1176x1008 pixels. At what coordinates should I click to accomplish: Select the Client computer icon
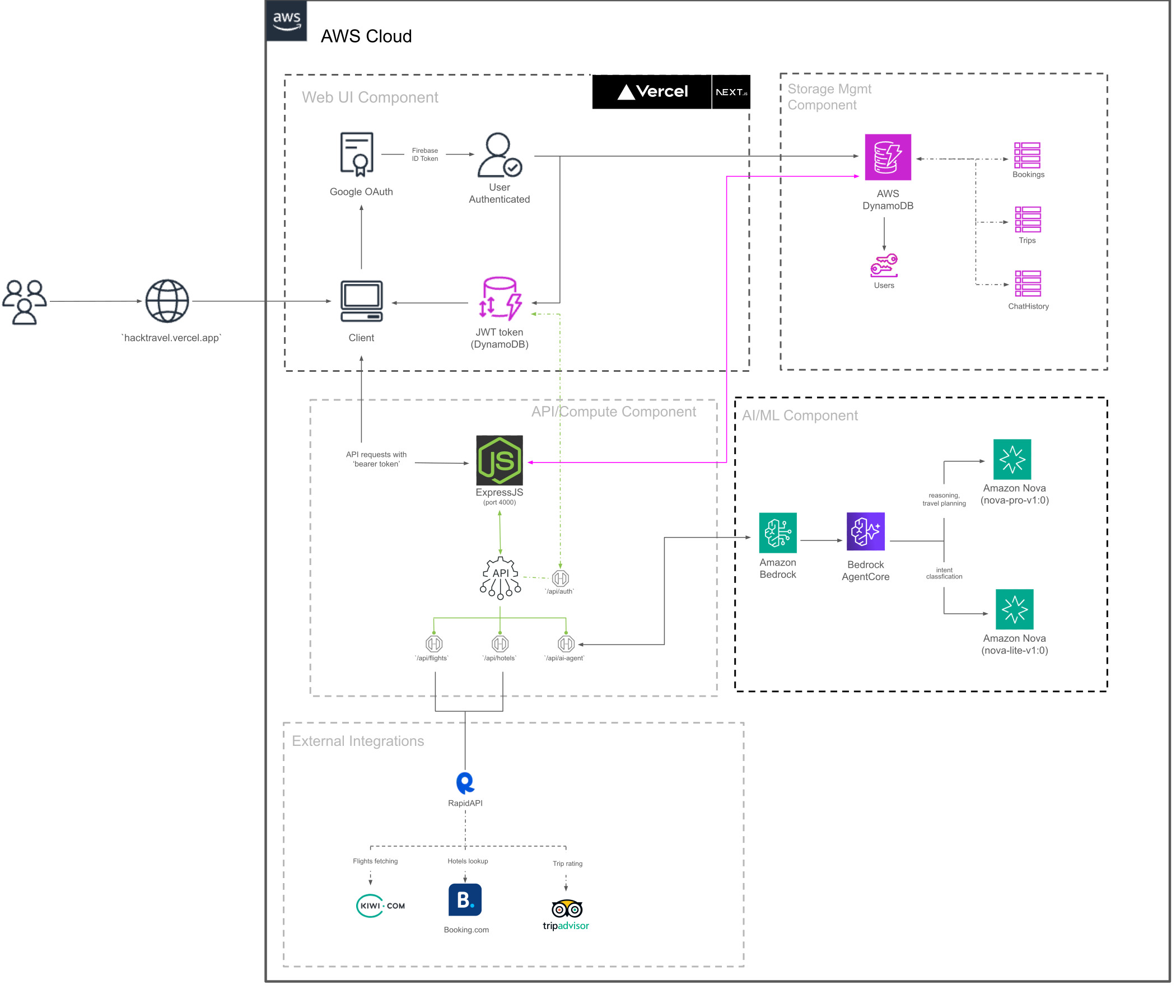pos(362,301)
